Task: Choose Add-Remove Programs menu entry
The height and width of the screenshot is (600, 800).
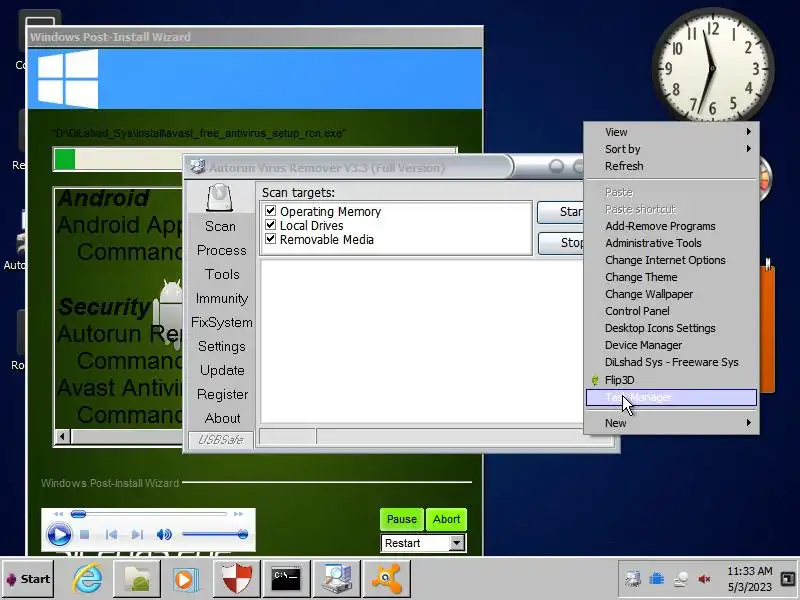Action: (x=671, y=226)
